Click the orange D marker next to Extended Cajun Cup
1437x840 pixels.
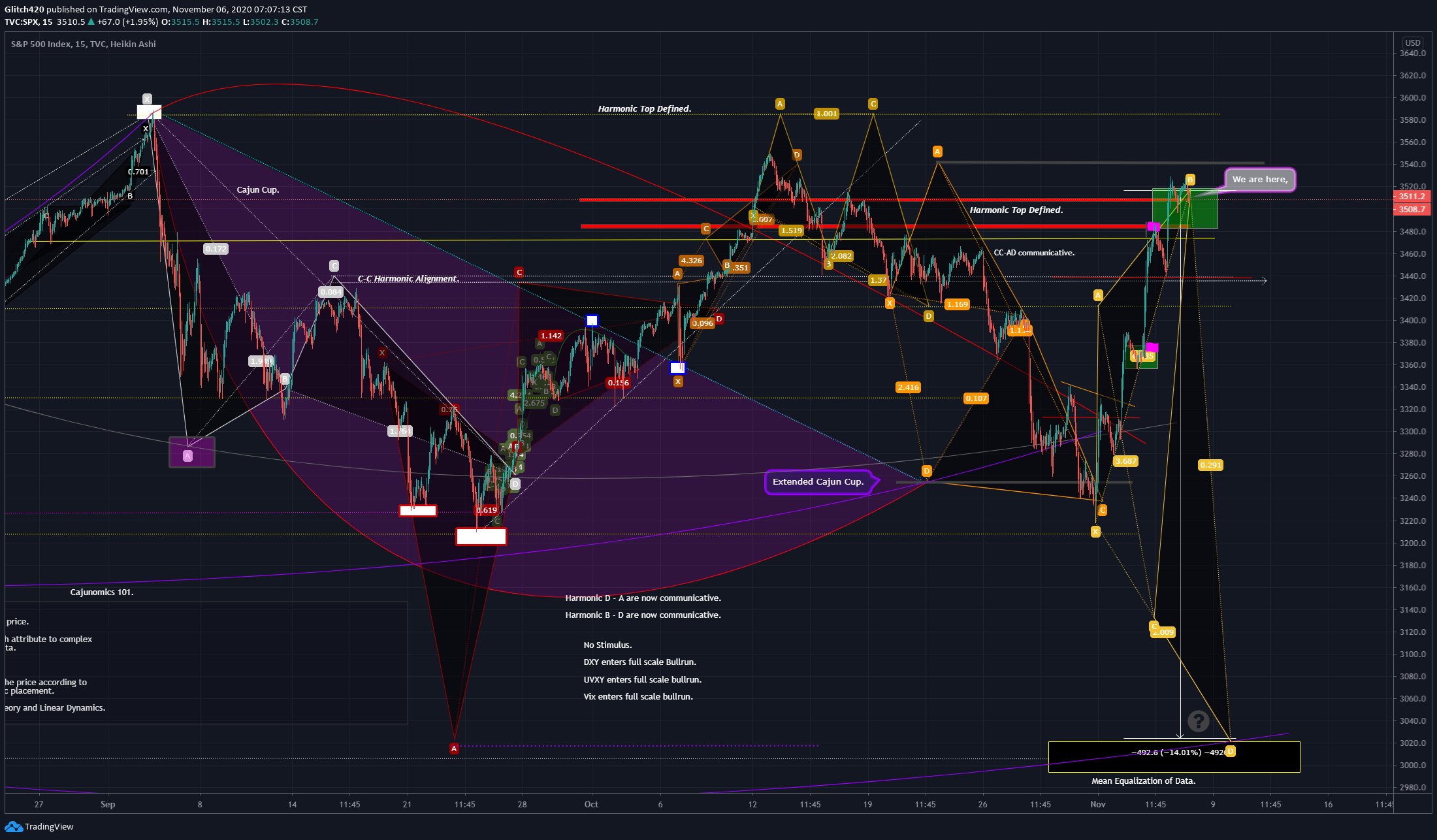coord(926,471)
